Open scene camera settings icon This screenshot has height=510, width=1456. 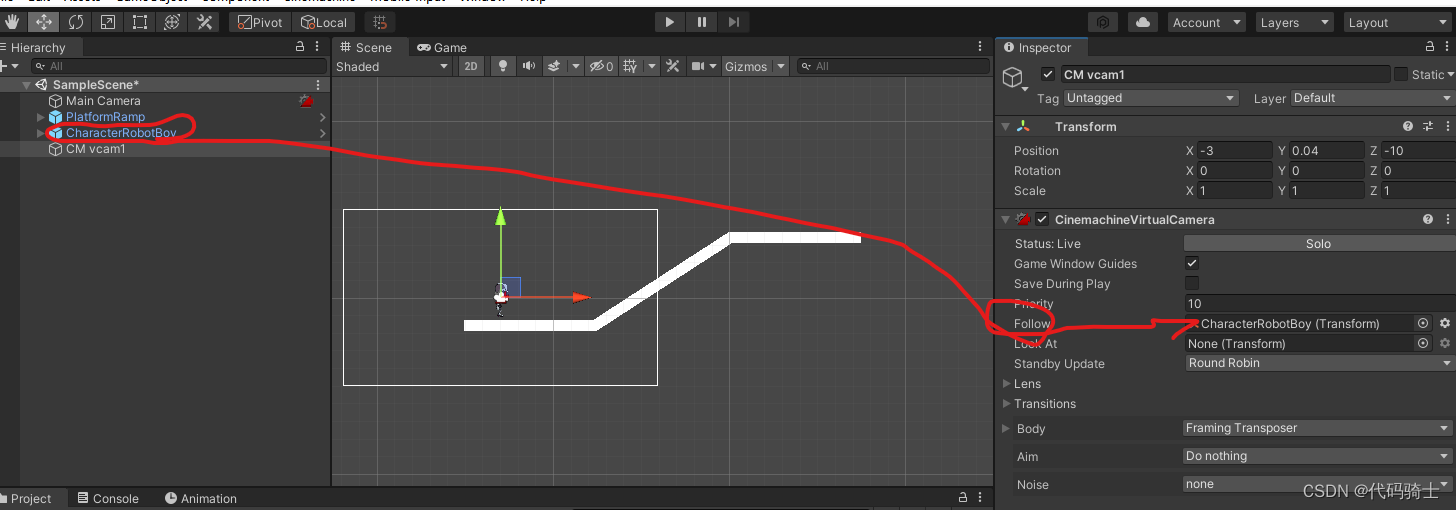pos(699,66)
